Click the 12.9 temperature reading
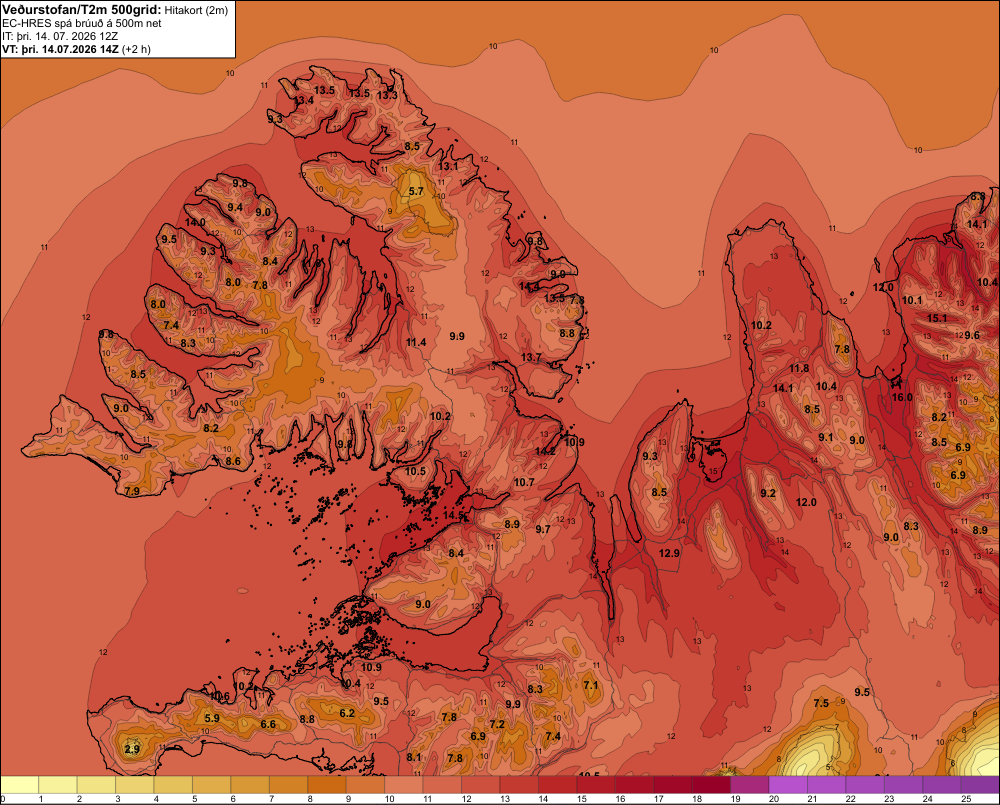Image resolution: width=1000 pixels, height=805 pixels. tap(669, 554)
